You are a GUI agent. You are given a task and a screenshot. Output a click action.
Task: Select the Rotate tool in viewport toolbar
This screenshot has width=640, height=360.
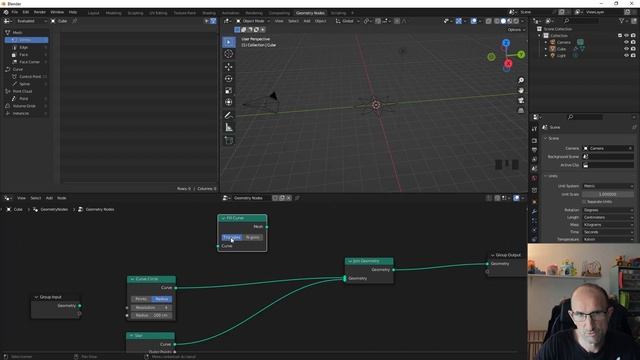[x=229, y=78]
